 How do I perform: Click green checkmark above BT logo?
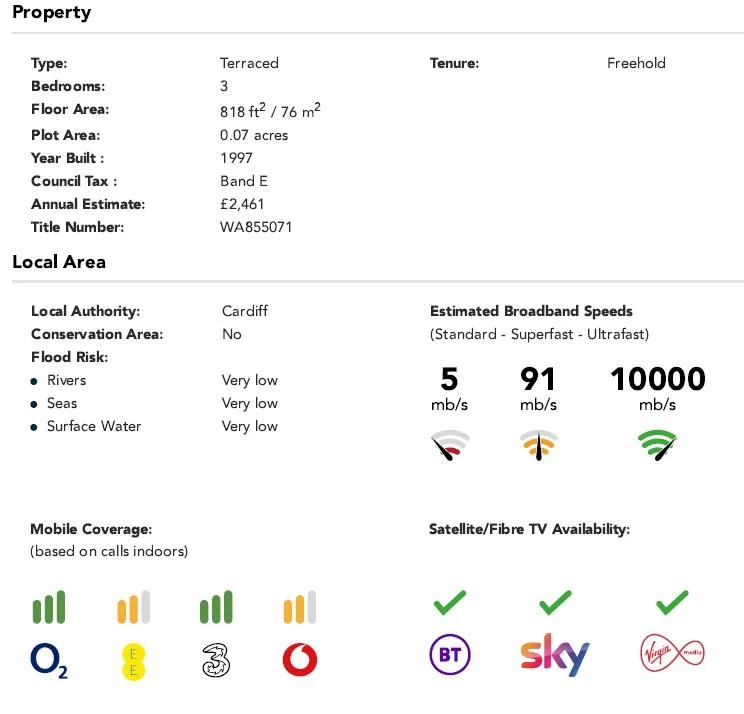tap(450, 603)
